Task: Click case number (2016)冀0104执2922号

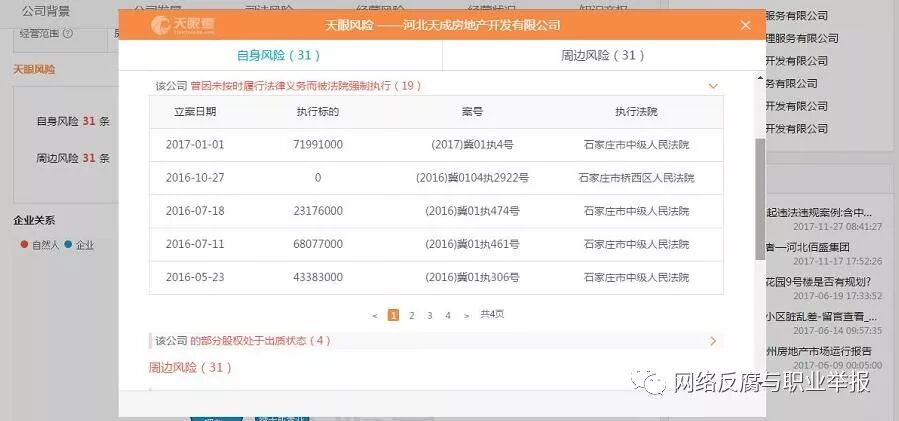Action: (x=472, y=178)
